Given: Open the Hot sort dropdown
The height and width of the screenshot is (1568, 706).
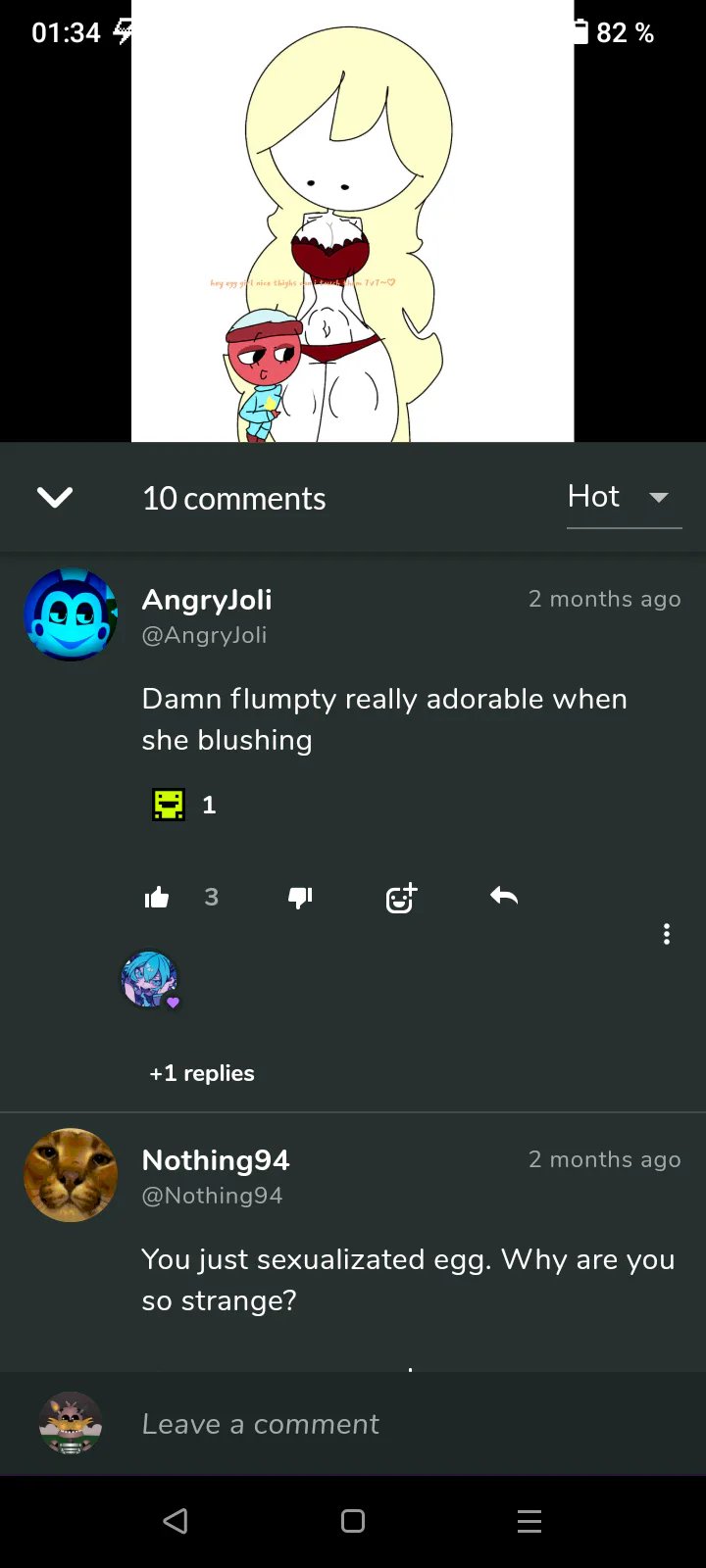Looking at the screenshot, I should (624, 498).
